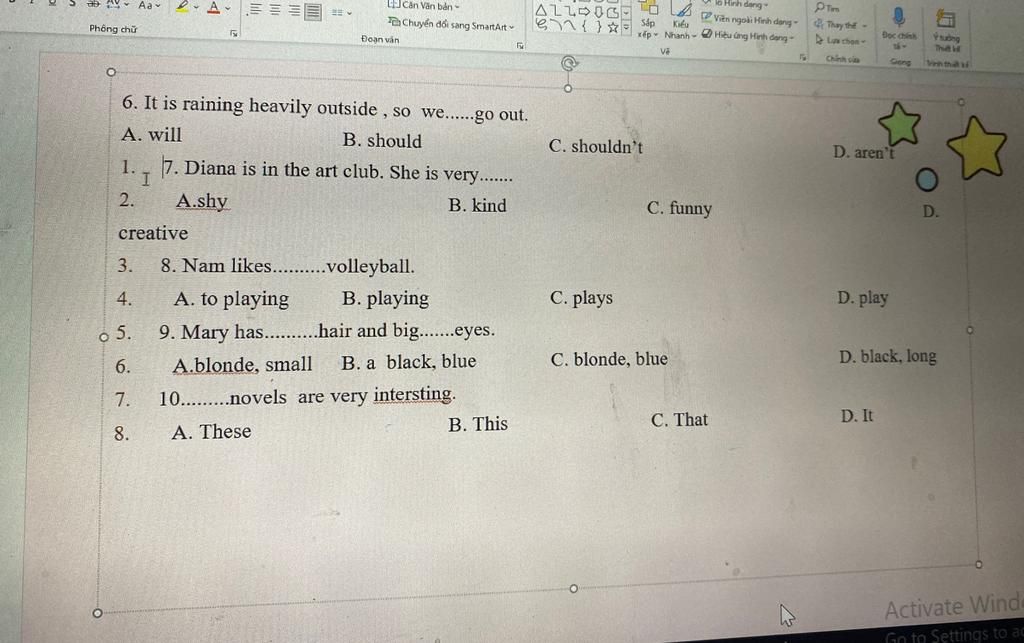The width and height of the screenshot is (1024, 643).
Task: Grab the rotation handle above text box
Action: click(x=569, y=63)
